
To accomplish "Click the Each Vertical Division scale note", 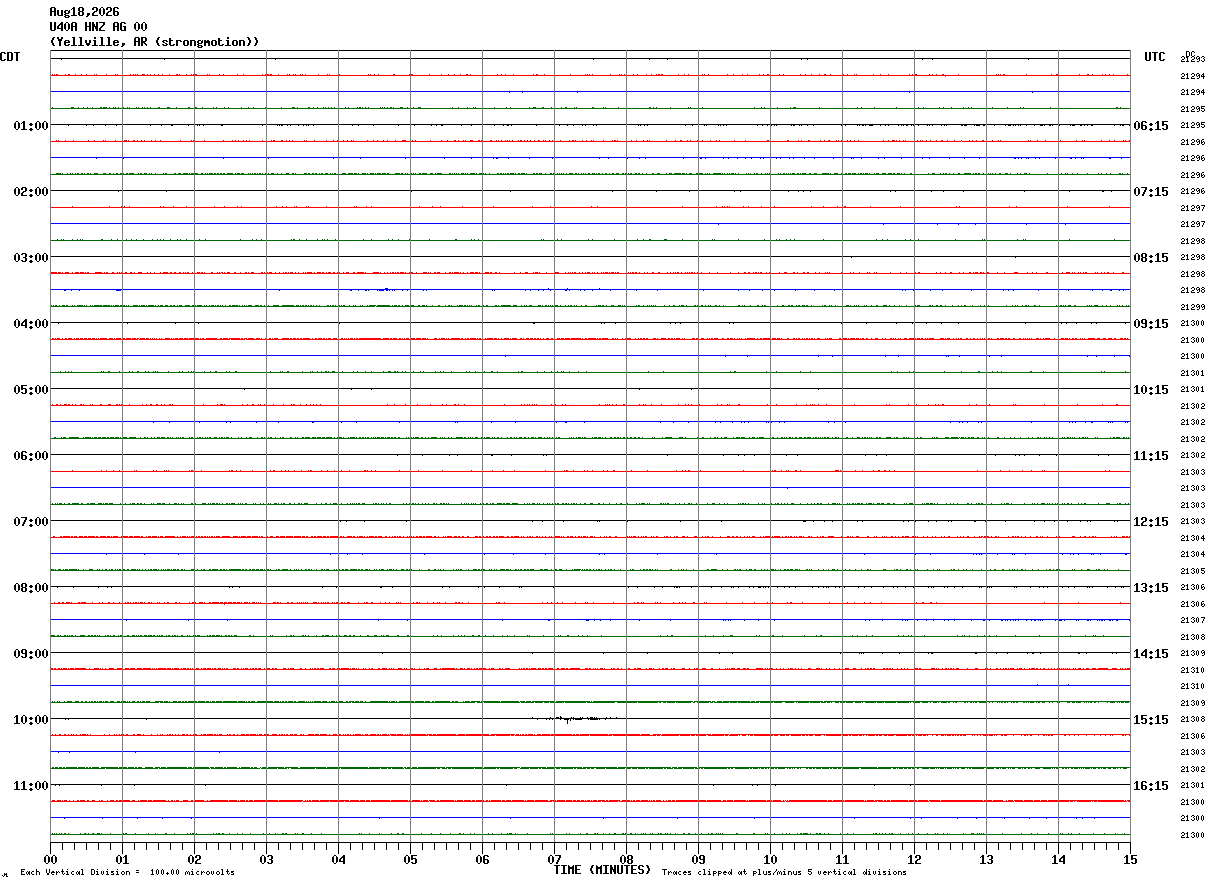I will 127,873.
